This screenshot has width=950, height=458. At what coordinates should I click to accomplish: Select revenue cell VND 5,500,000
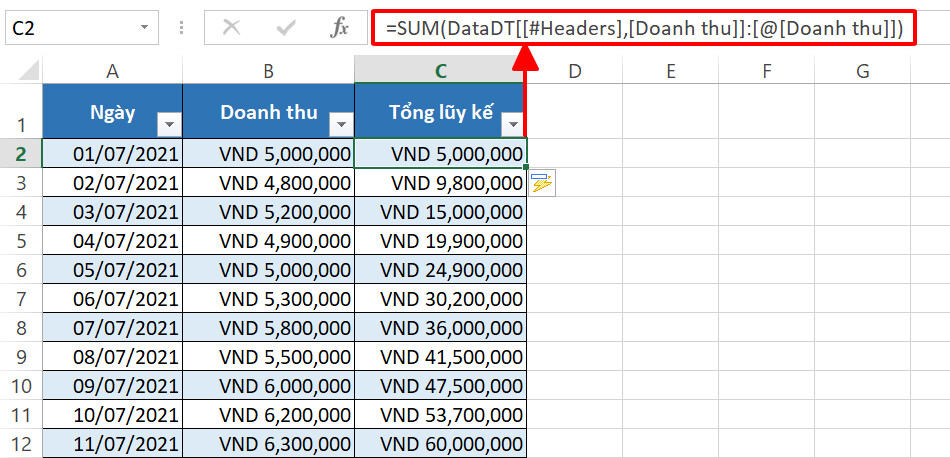(x=268, y=357)
